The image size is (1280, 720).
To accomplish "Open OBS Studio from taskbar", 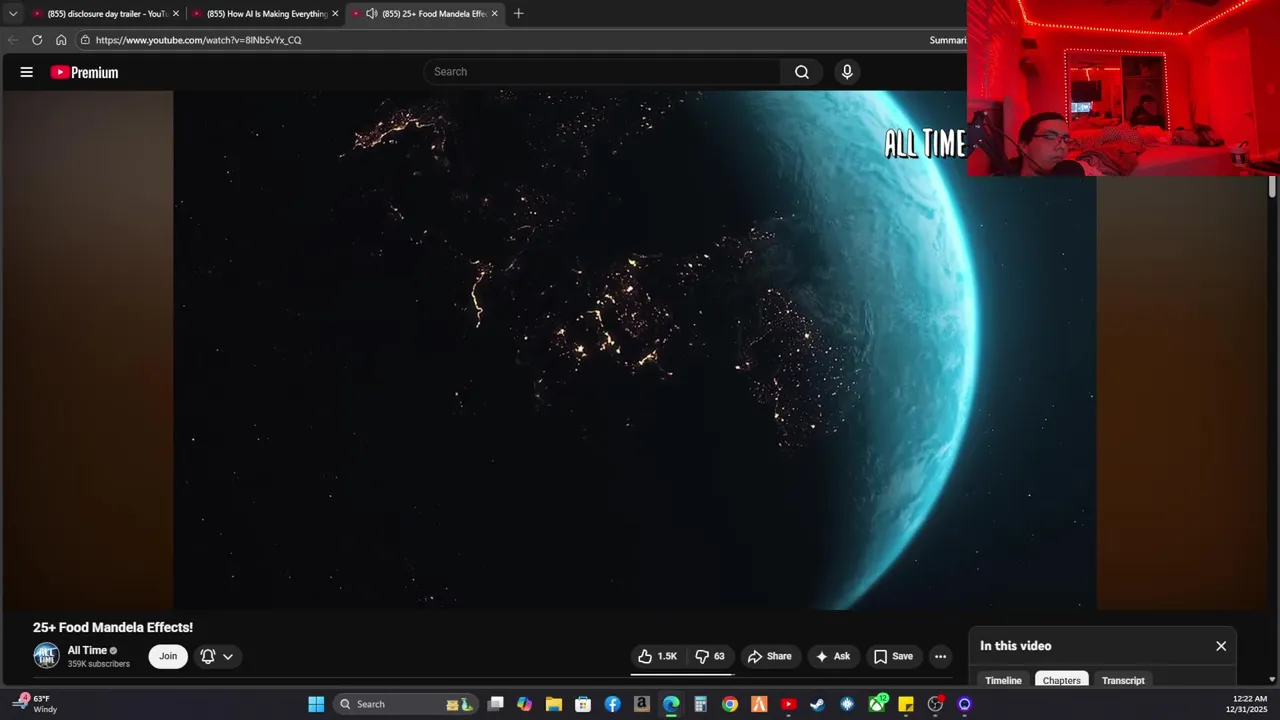I will pos(935,704).
